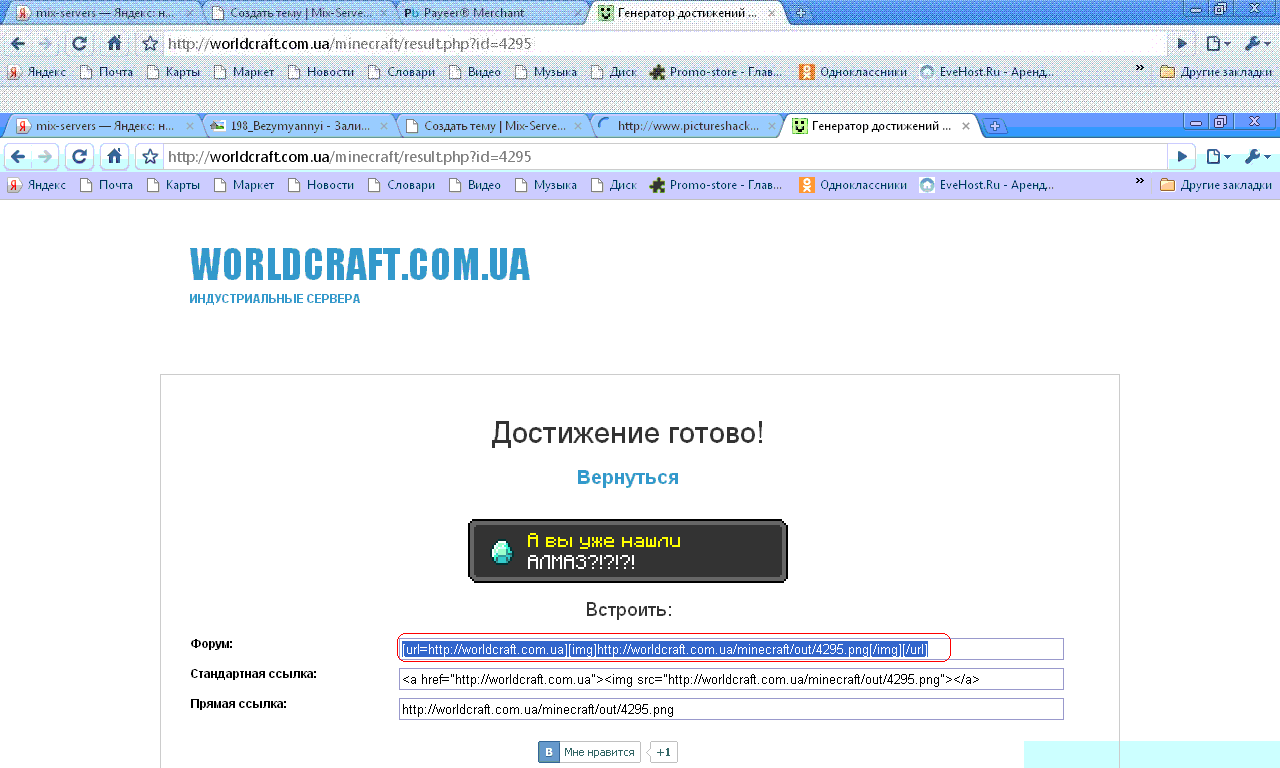1280x768 pixels.
Task: Reload the page from the lower browser toolbar
Action: click(80, 157)
